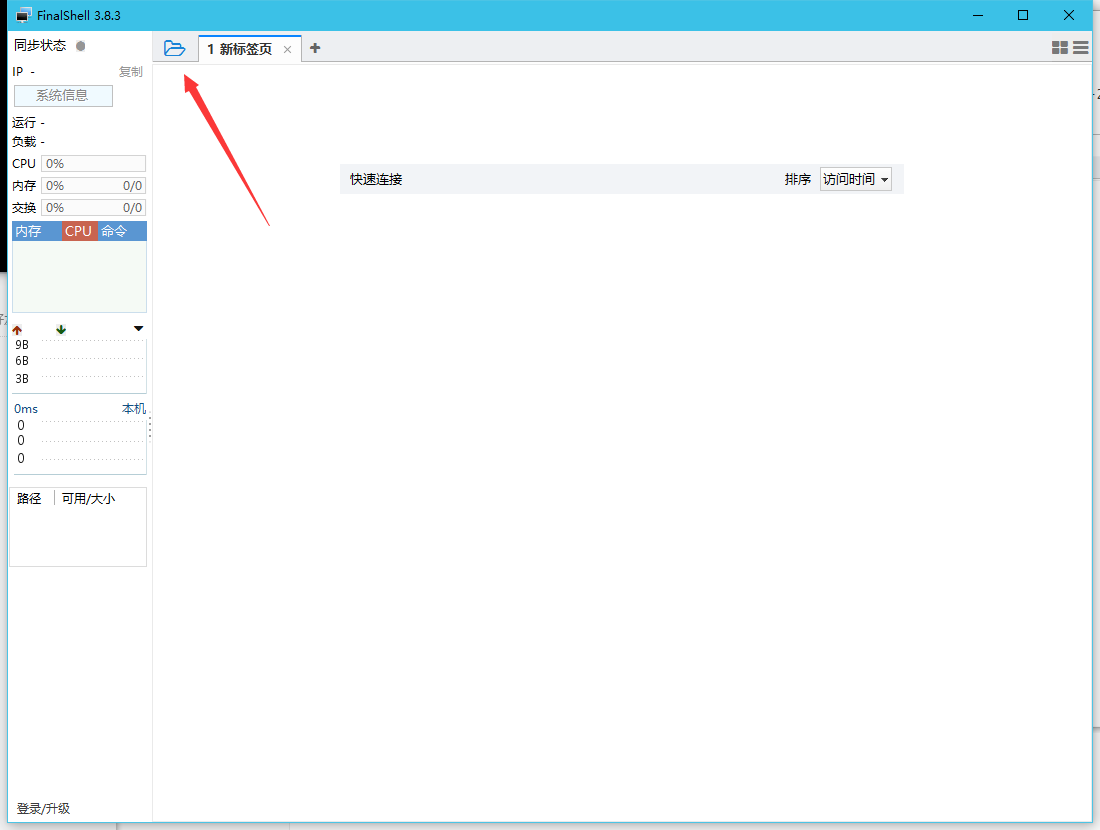Switch to grid view layout icon
The image size is (1100, 830).
[x=1060, y=48]
